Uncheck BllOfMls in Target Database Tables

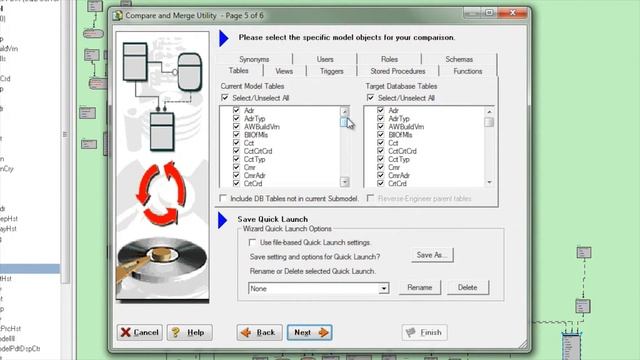coord(380,135)
